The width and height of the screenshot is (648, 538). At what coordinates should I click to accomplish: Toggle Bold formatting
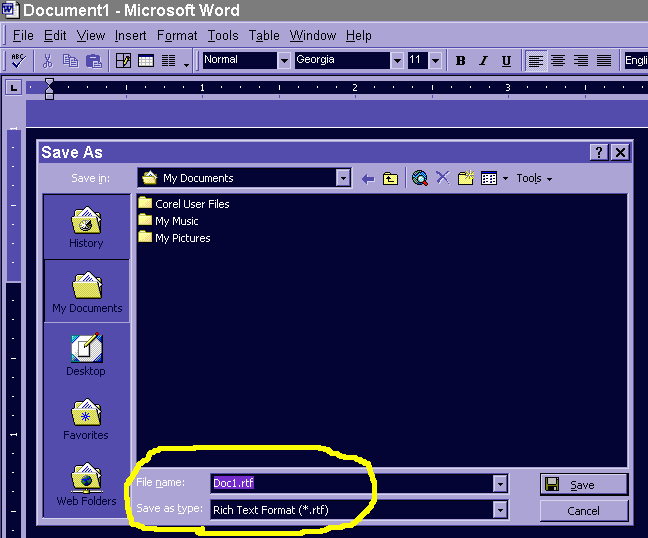[x=460, y=61]
